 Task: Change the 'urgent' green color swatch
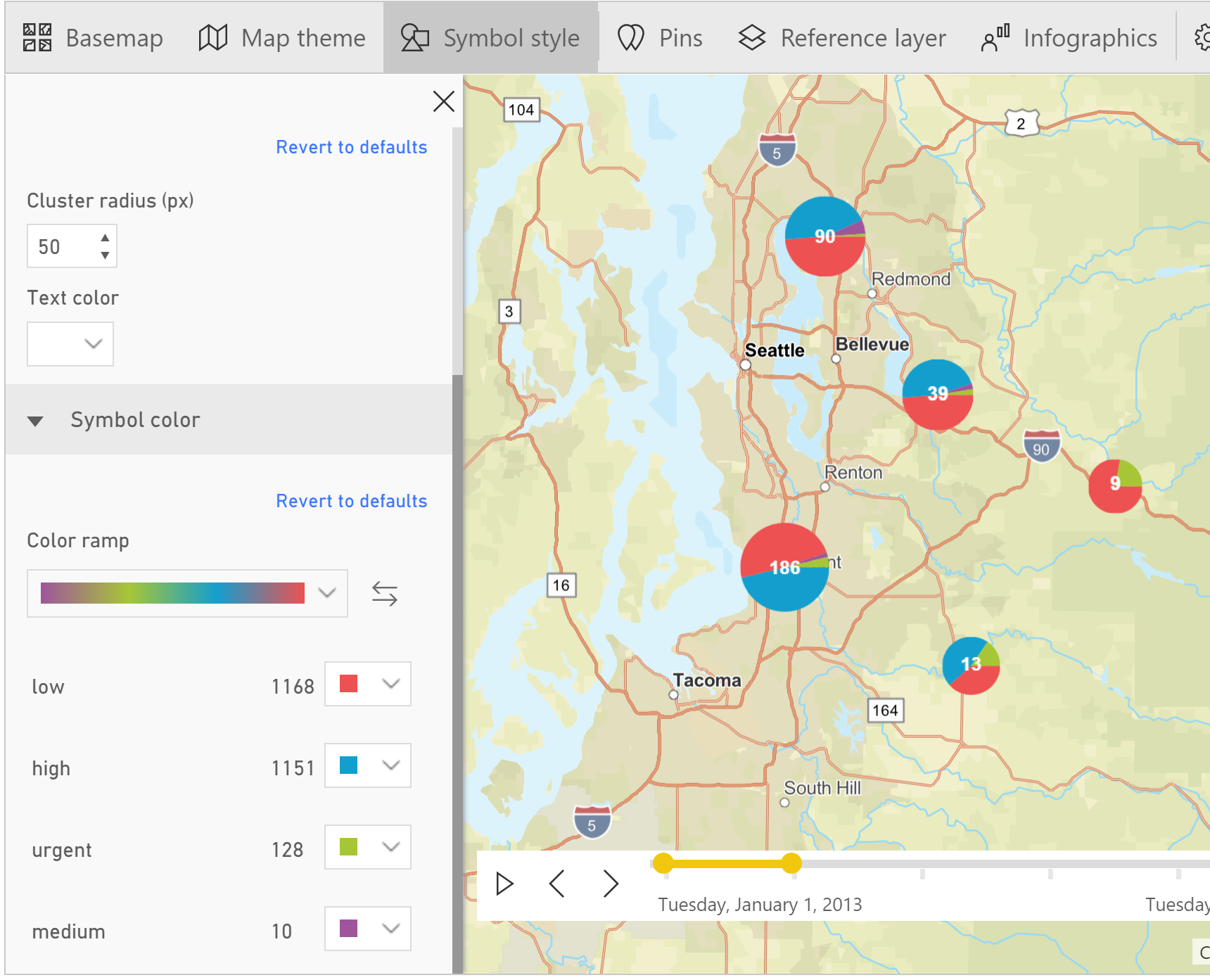(367, 847)
